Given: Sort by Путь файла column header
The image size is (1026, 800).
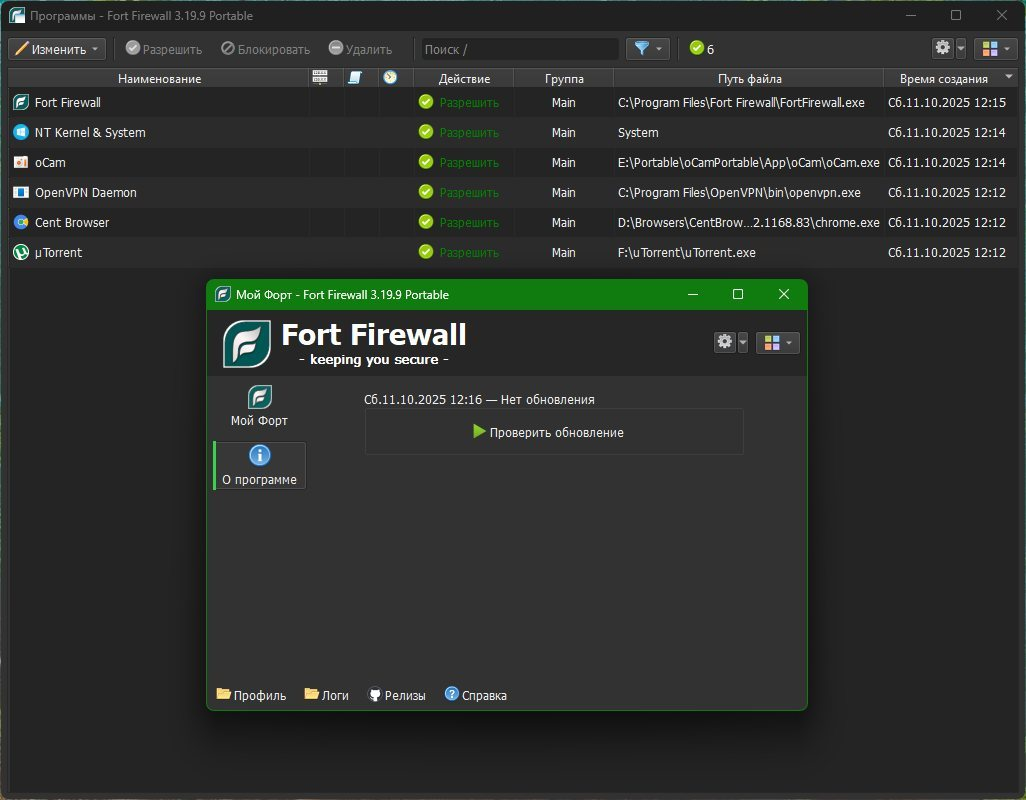Looking at the screenshot, I should click(x=749, y=78).
